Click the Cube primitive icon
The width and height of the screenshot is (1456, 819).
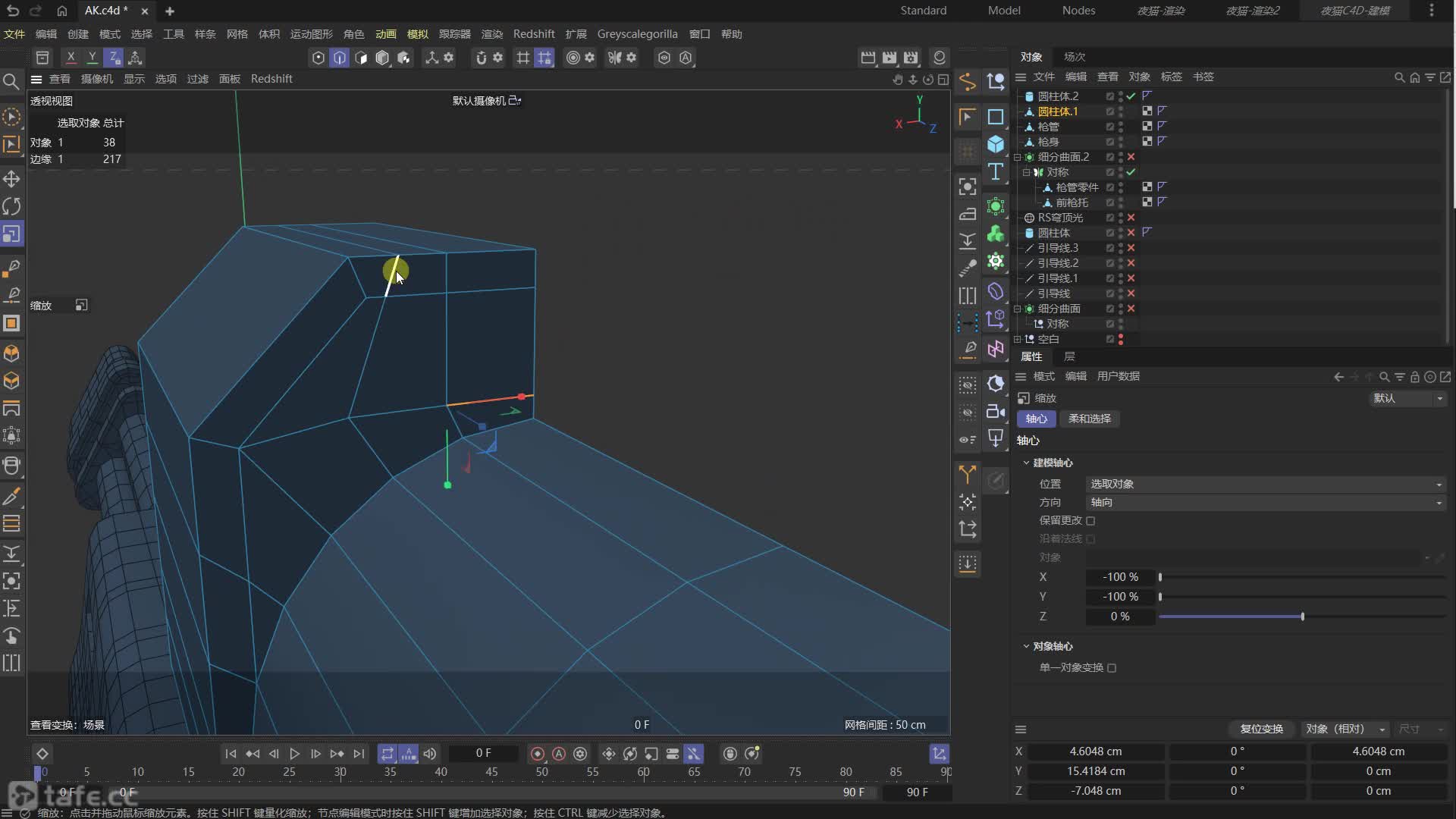996,144
